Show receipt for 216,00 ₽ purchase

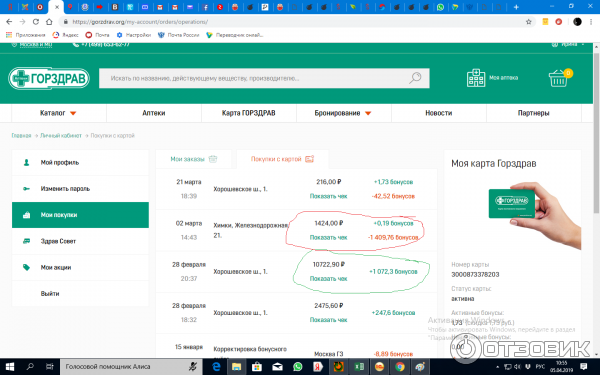coord(328,196)
